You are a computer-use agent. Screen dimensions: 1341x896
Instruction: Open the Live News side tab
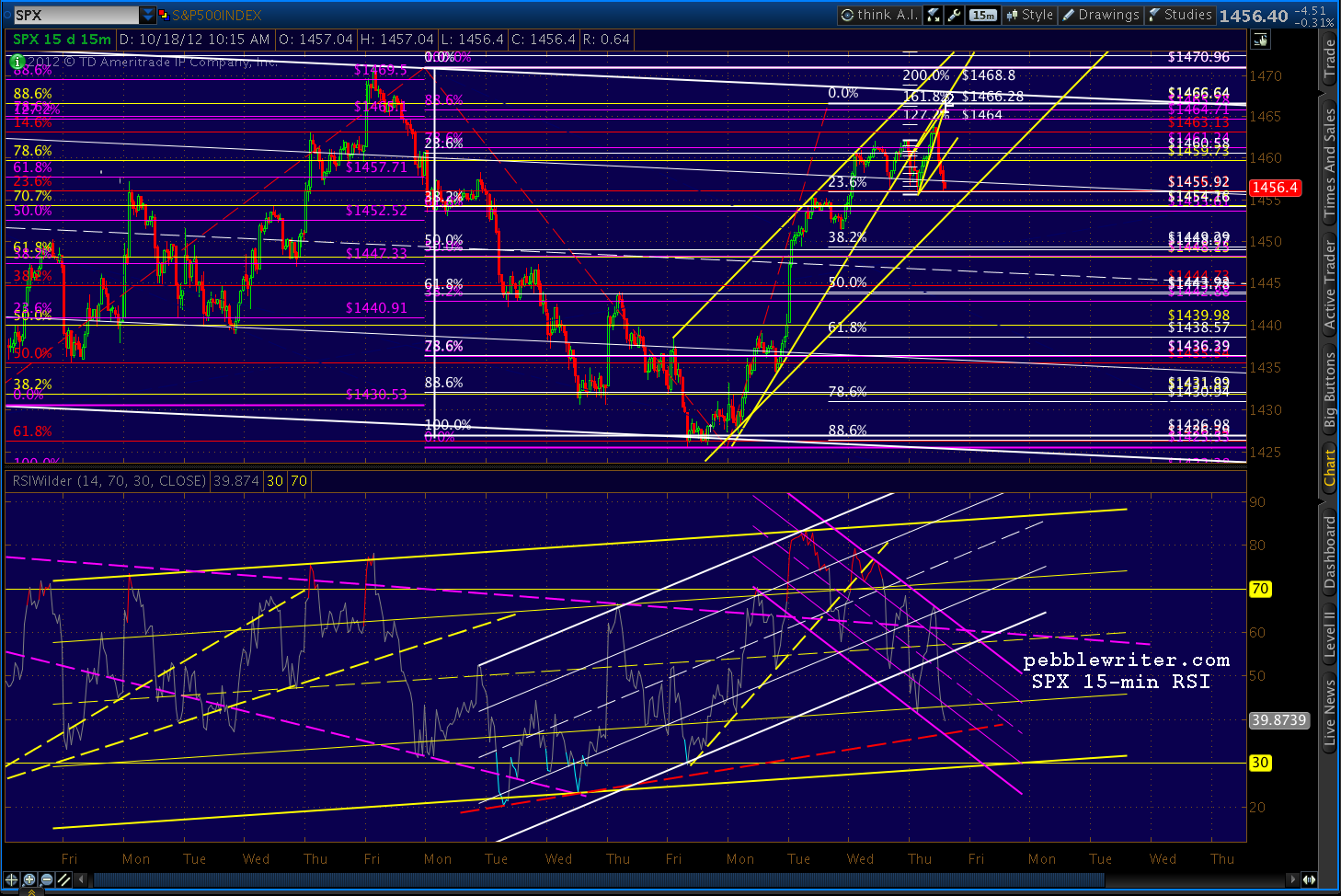1330,711
